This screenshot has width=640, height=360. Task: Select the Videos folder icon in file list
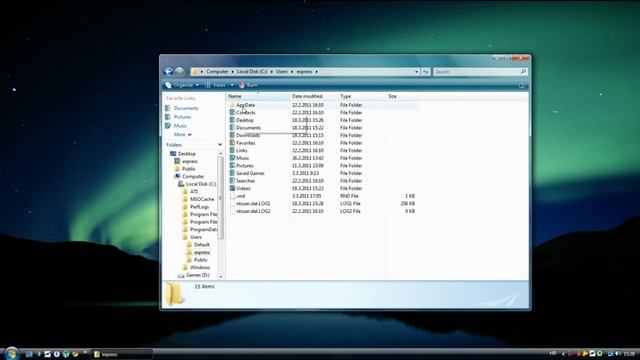(x=232, y=188)
